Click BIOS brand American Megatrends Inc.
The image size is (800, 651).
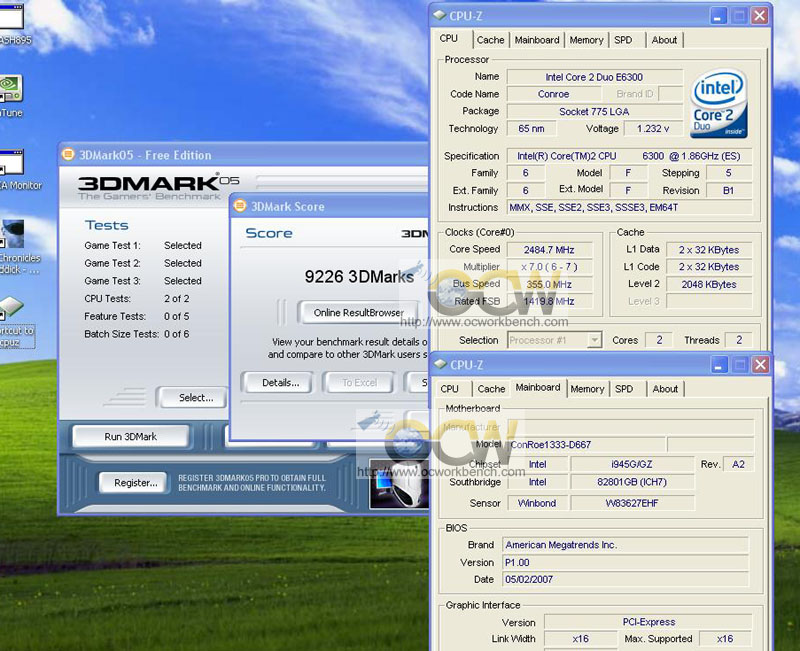coord(626,545)
